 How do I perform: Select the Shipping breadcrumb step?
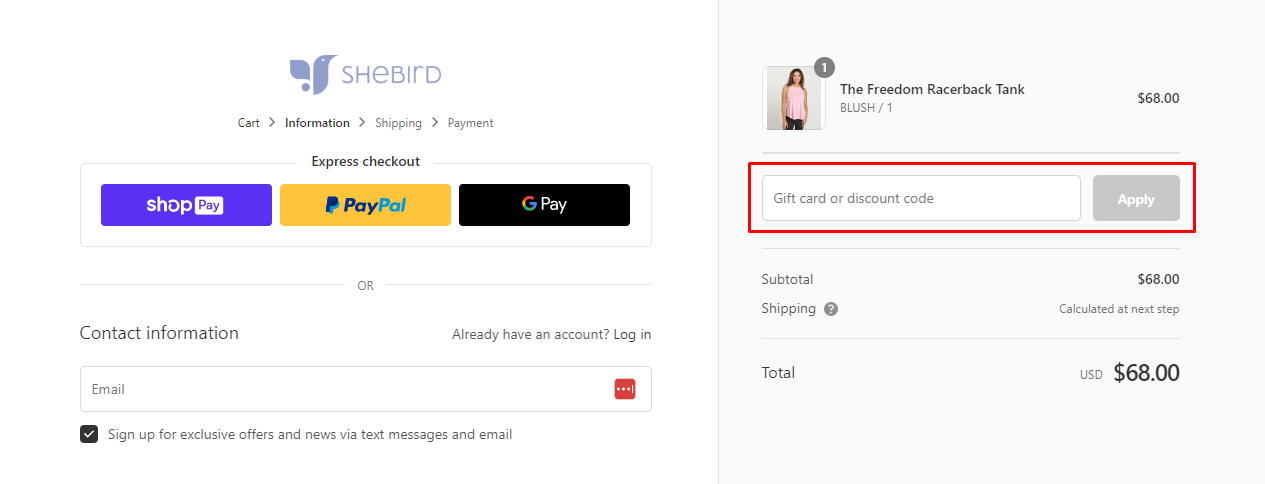(x=398, y=123)
